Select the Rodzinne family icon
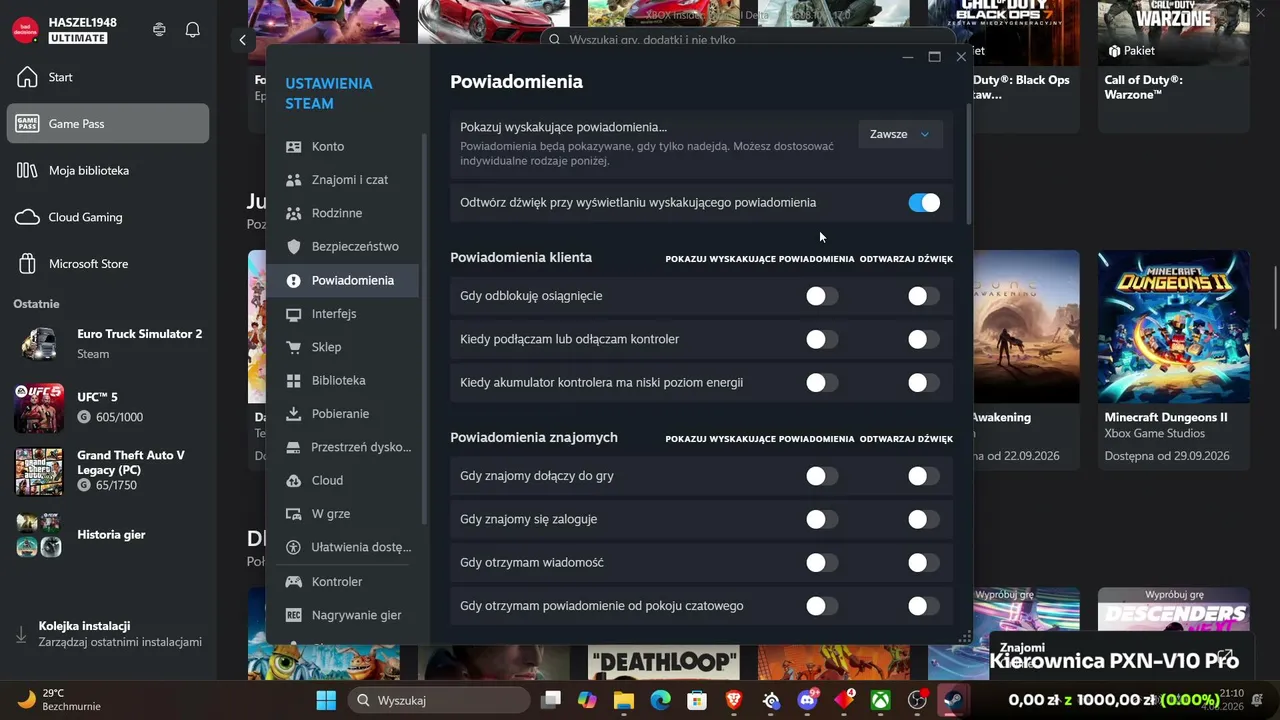1280x720 pixels. [x=293, y=213]
